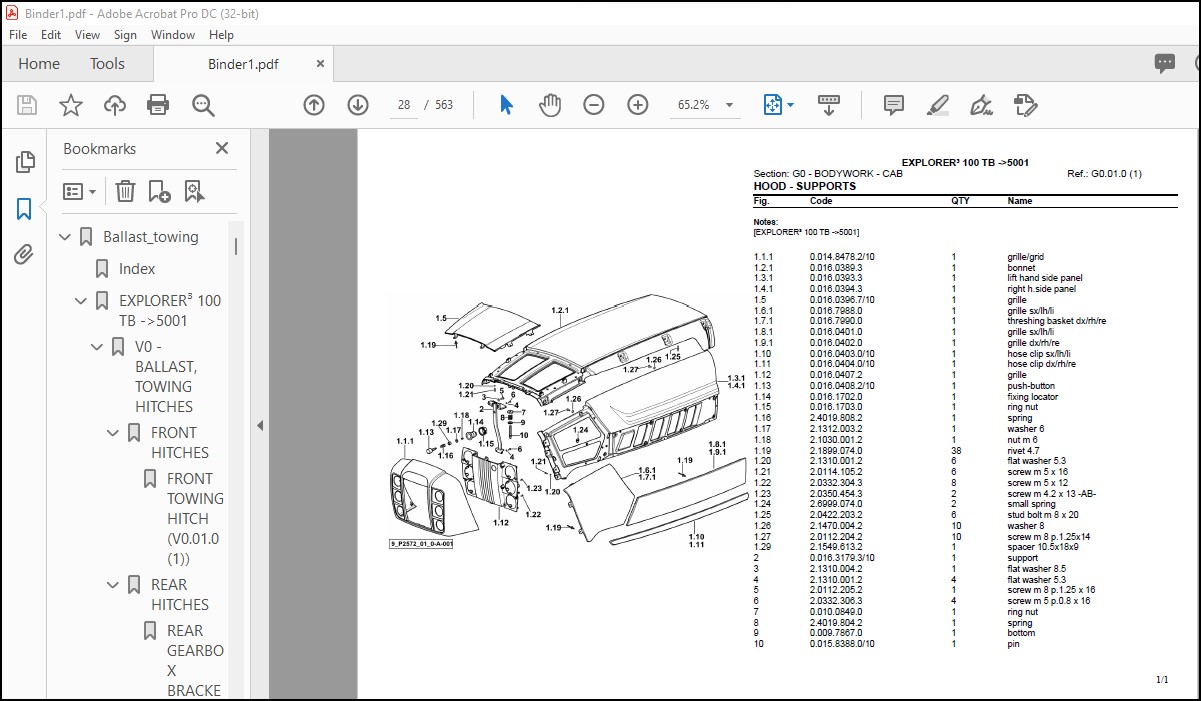The width and height of the screenshot is (1201, 701).
Task: Open the fit page options dropdown arrow
Action: [x=790, y=105]
